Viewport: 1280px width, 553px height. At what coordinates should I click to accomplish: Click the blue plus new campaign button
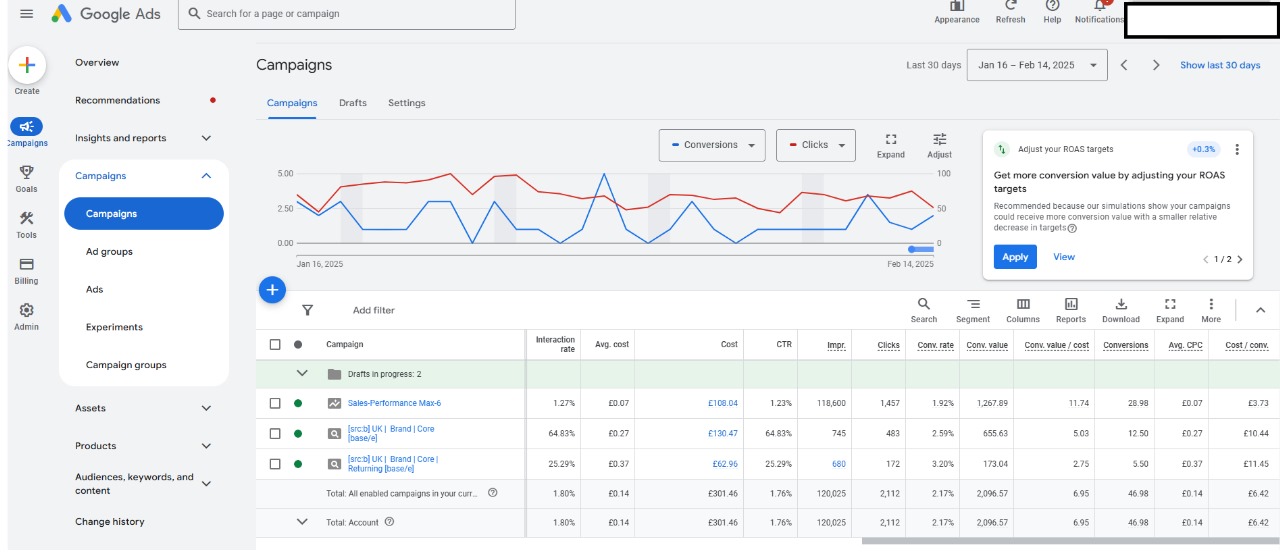272,290
